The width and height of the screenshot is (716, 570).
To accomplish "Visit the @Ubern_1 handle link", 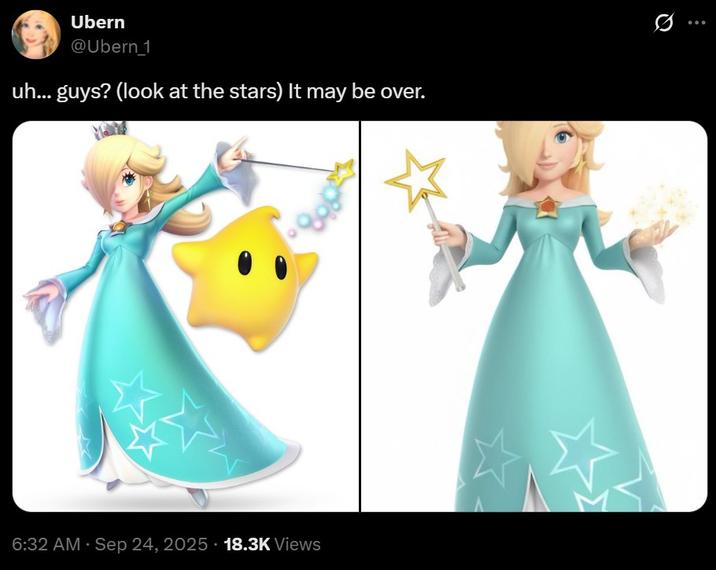I will tap(111, 46).
